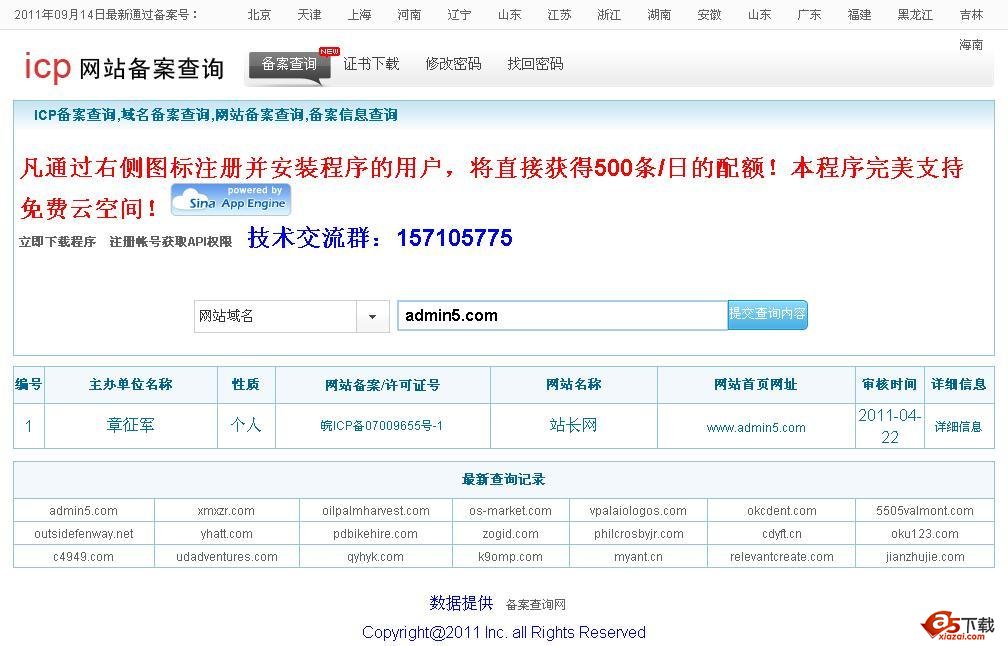Click 备案查询网 footer link

pos(536,605)
